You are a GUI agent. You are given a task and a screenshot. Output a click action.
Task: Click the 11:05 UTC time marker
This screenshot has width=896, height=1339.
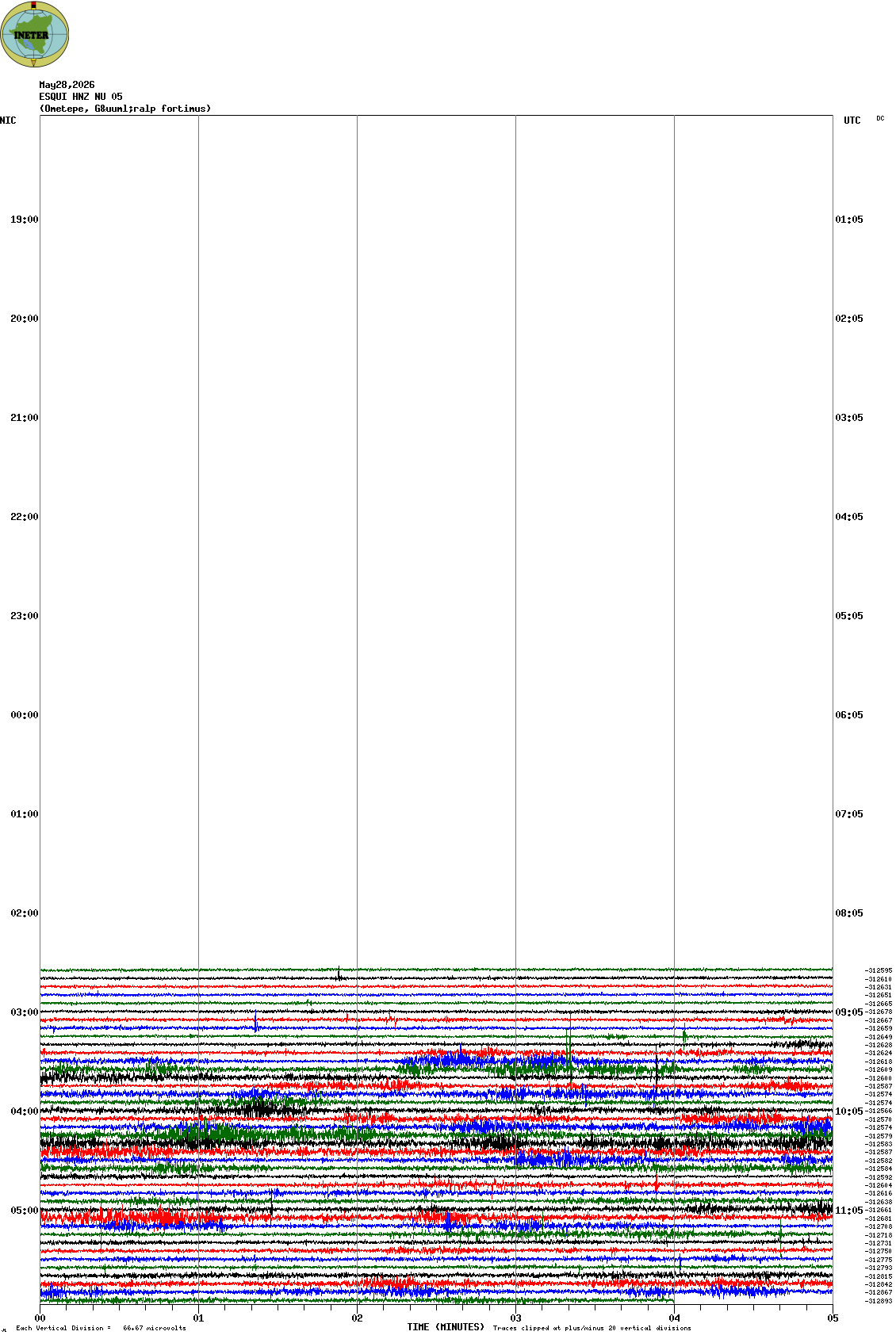coord(849,1211)
